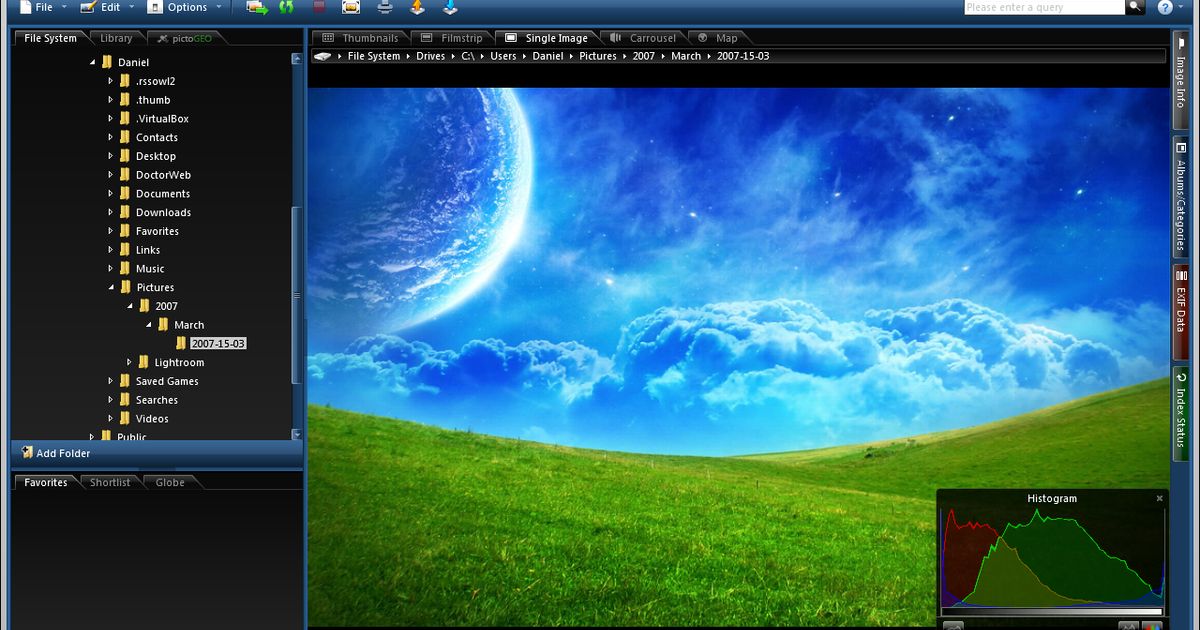Click the import pictures toolbar icon
The height and width of the screenshot is (630, 1200).
[257, 7]
